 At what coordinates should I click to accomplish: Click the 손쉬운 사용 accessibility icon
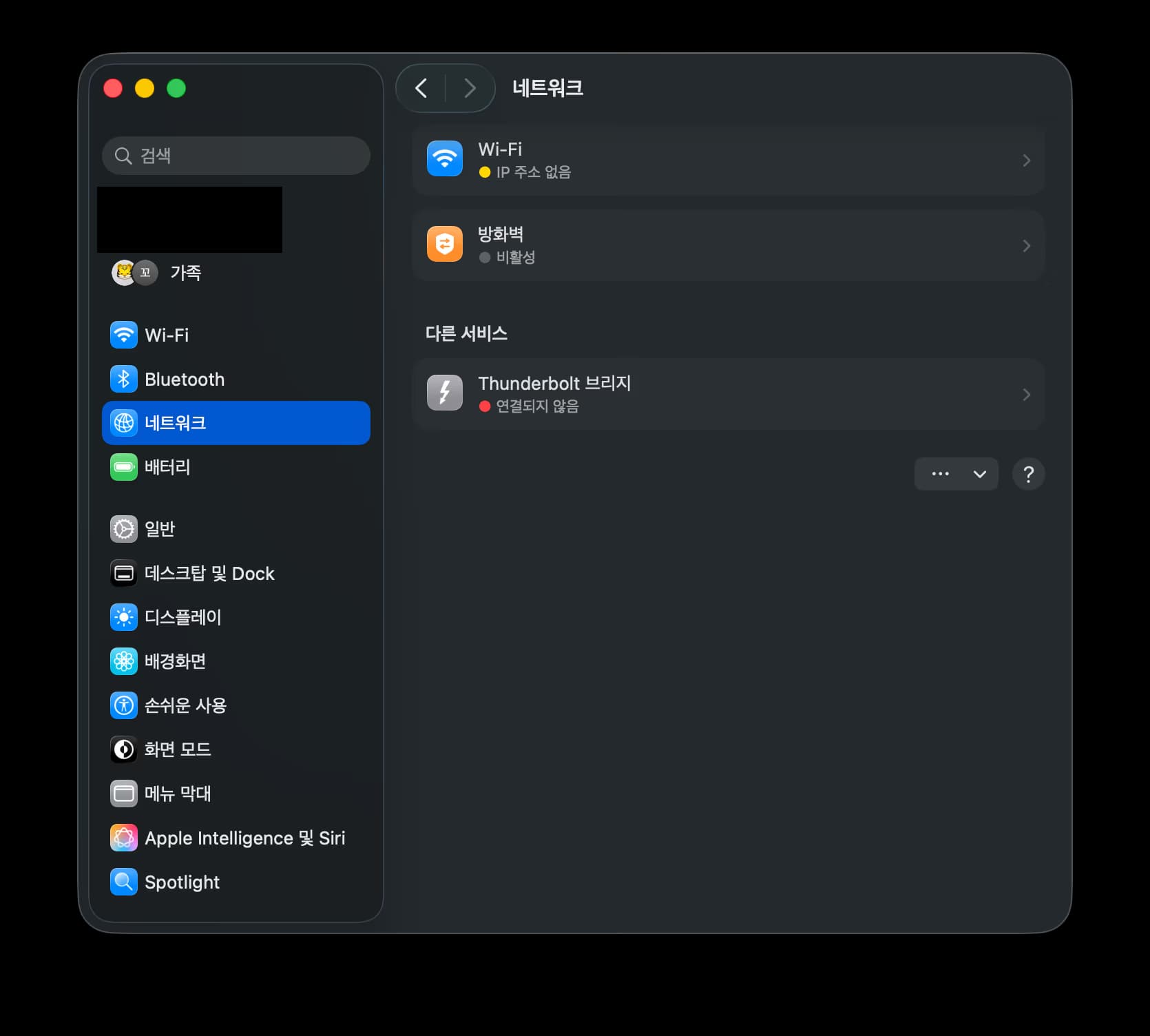124,705
